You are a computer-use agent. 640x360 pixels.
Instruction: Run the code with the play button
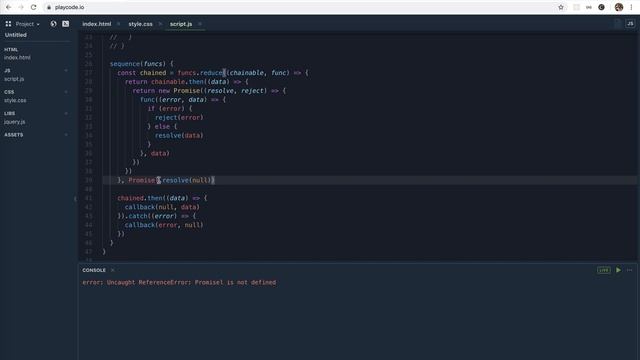(618, 270)
